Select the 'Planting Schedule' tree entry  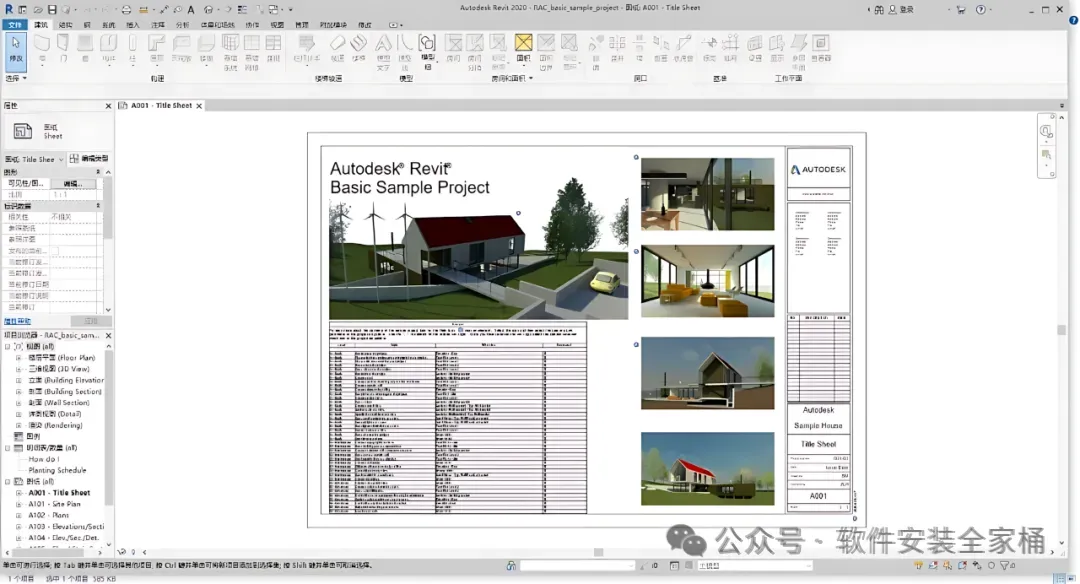coord(57,470)
